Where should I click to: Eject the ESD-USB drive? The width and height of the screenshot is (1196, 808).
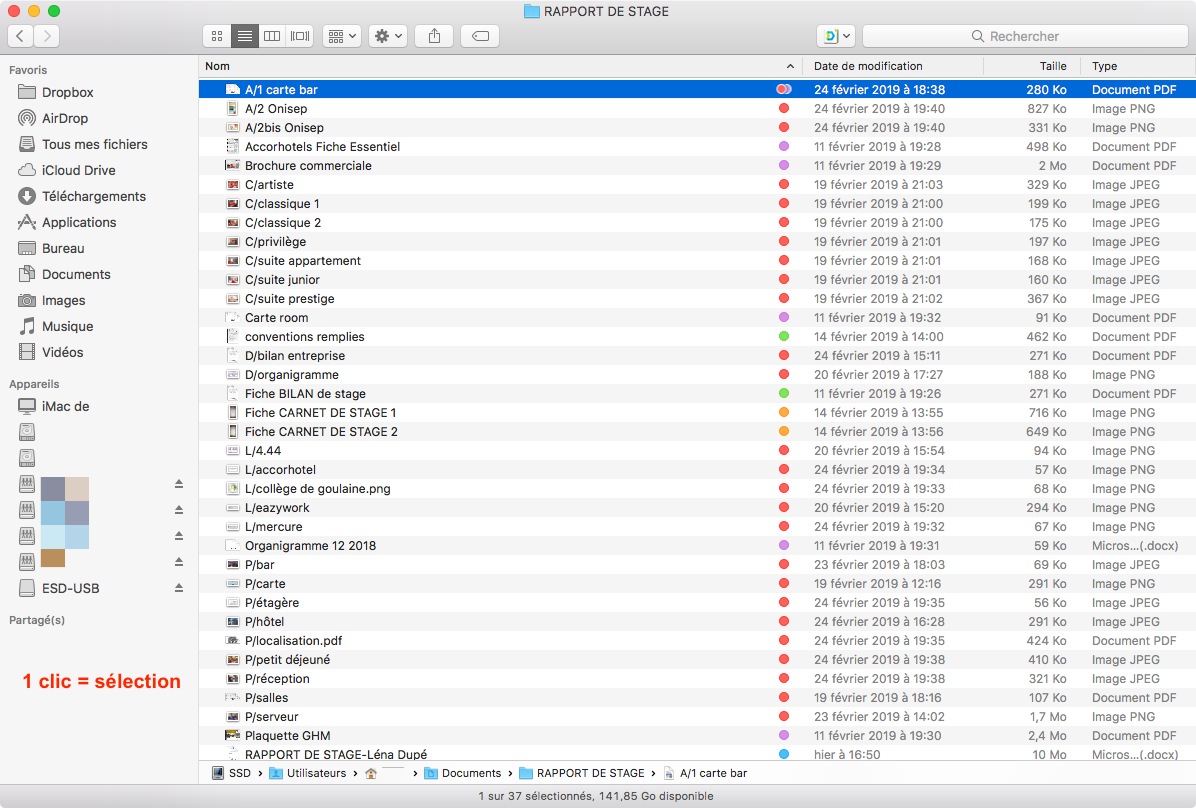[179, 588]
